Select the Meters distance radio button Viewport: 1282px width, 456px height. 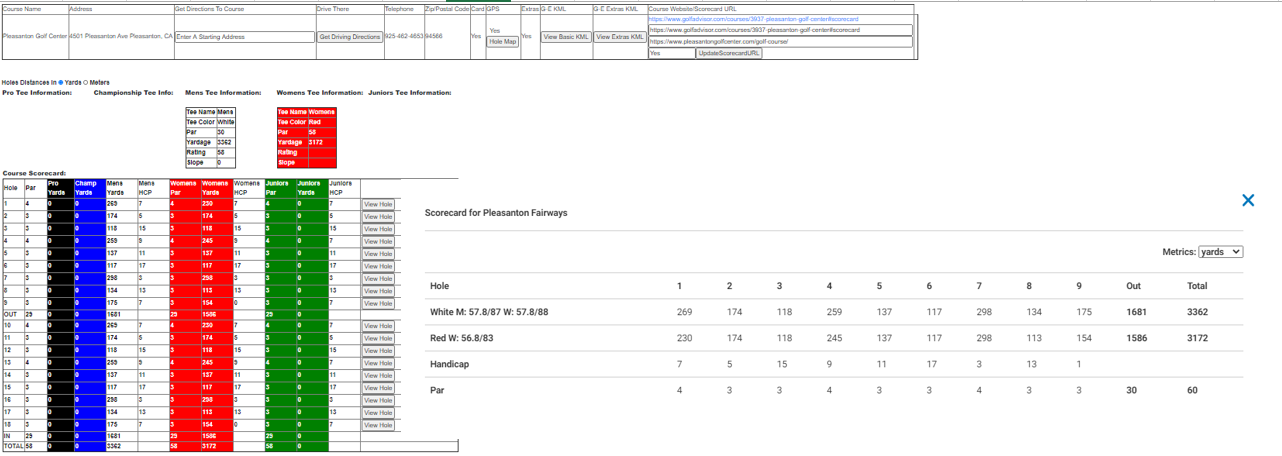point(86,82)
